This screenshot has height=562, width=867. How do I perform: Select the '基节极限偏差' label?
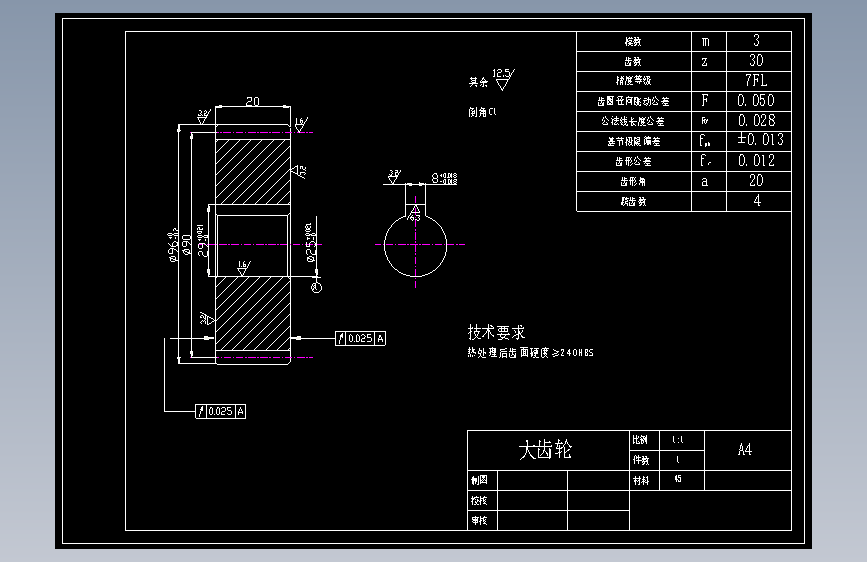click(634, 142)
